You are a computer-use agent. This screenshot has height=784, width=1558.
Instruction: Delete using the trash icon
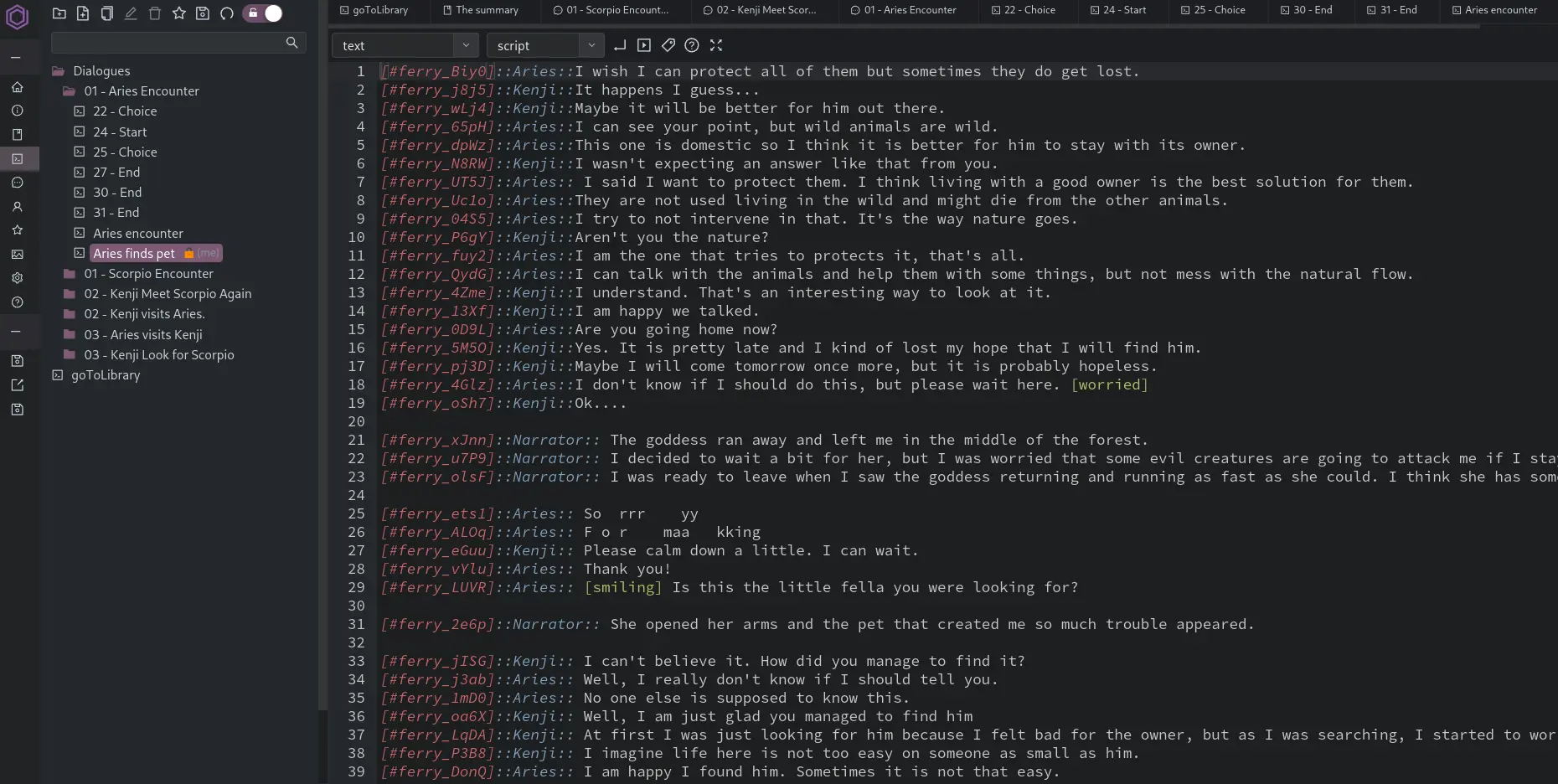click(x=155, y=14)
